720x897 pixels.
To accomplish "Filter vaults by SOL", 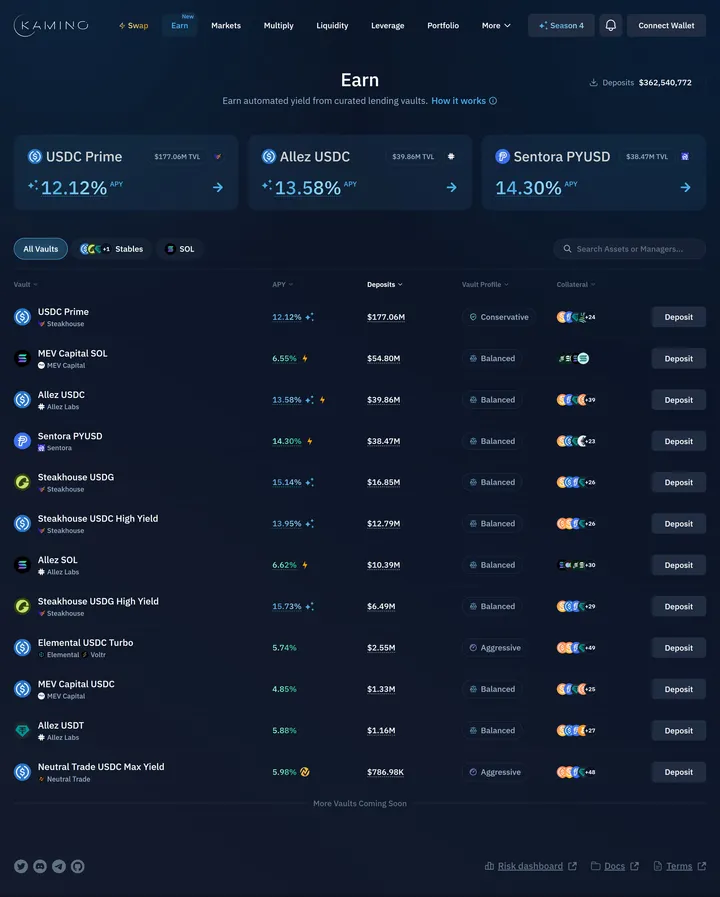I will pos(180,249).
